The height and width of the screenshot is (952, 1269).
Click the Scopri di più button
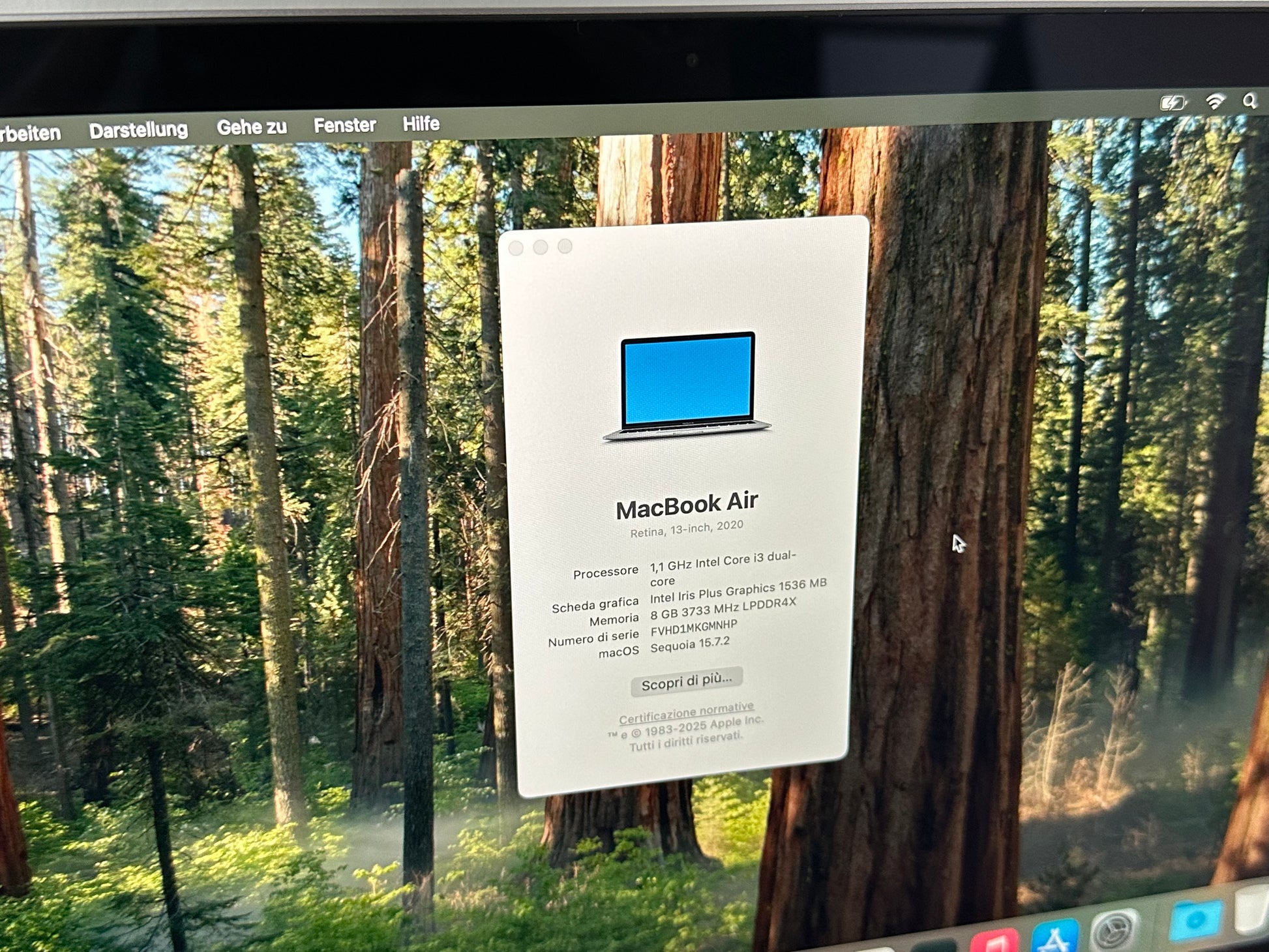coord(686,681)
